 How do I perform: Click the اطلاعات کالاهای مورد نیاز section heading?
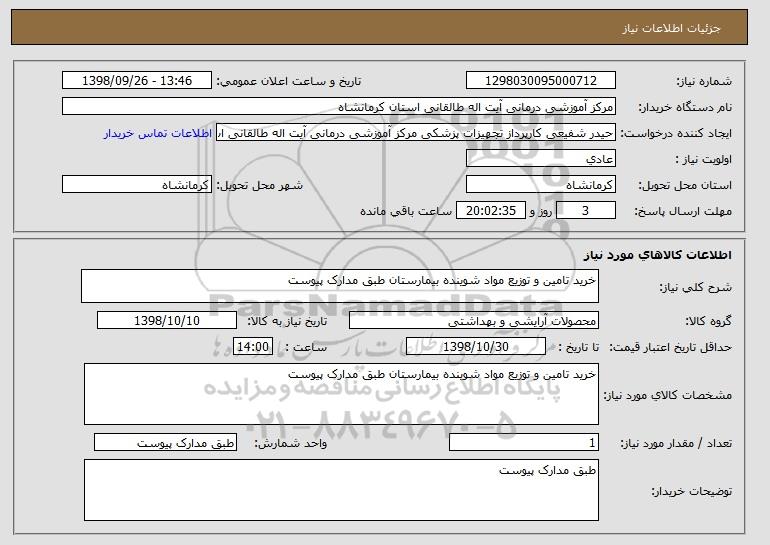click(x=658, y=255)
